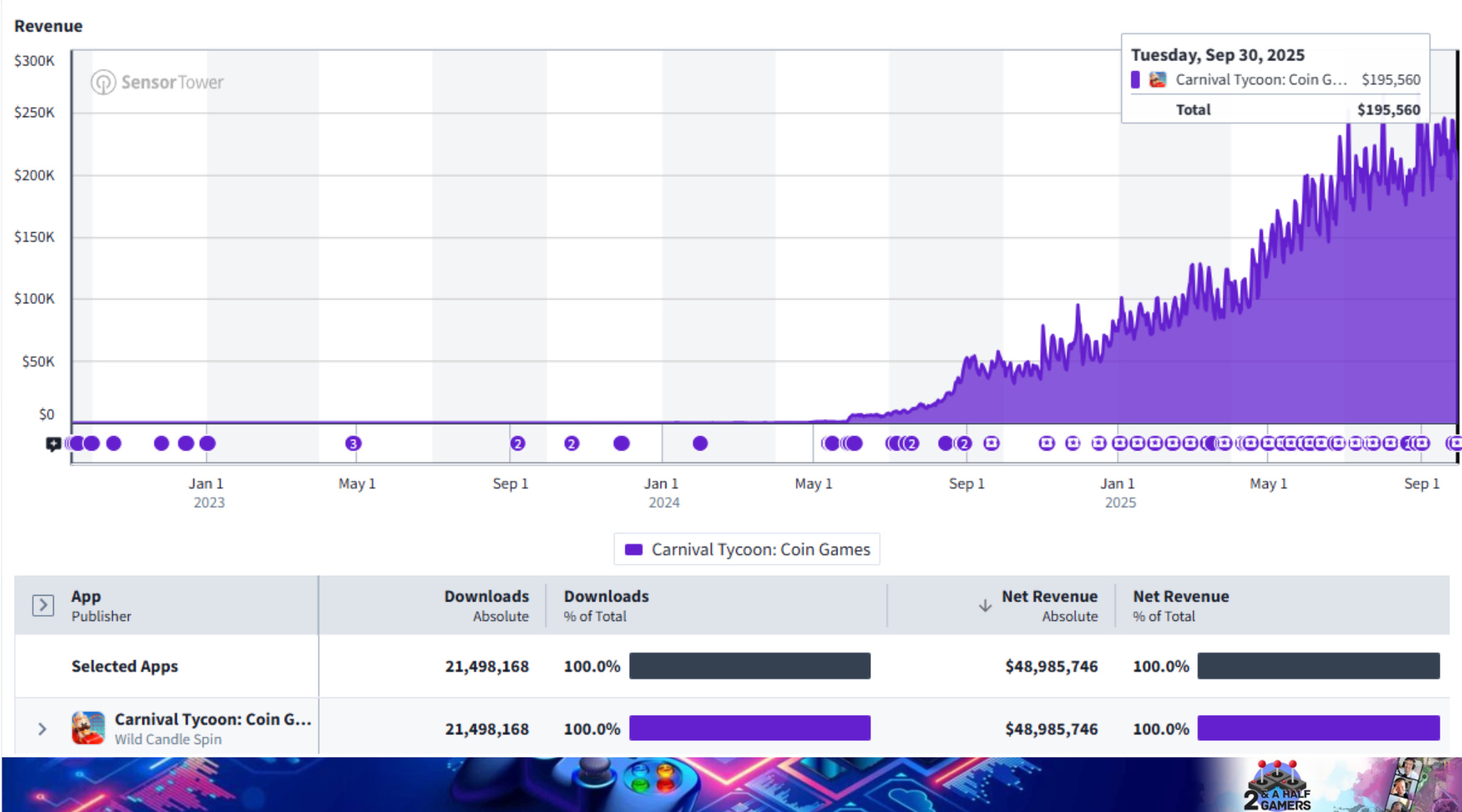This screenshot has height=812, width=1462.
Task: Select the Selected Apps summary row
Action: point(124,666)
